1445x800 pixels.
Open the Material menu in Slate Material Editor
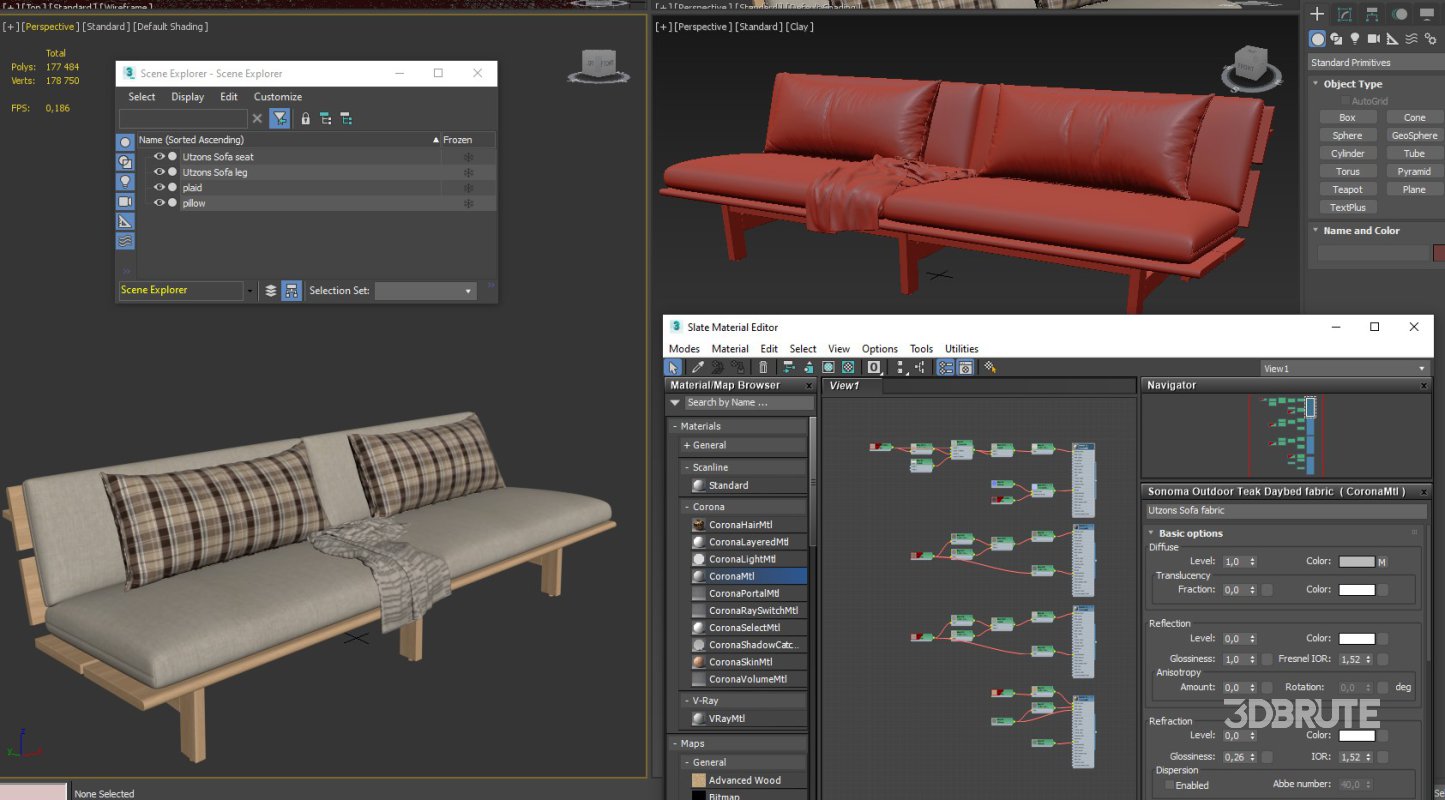point(729,348)
